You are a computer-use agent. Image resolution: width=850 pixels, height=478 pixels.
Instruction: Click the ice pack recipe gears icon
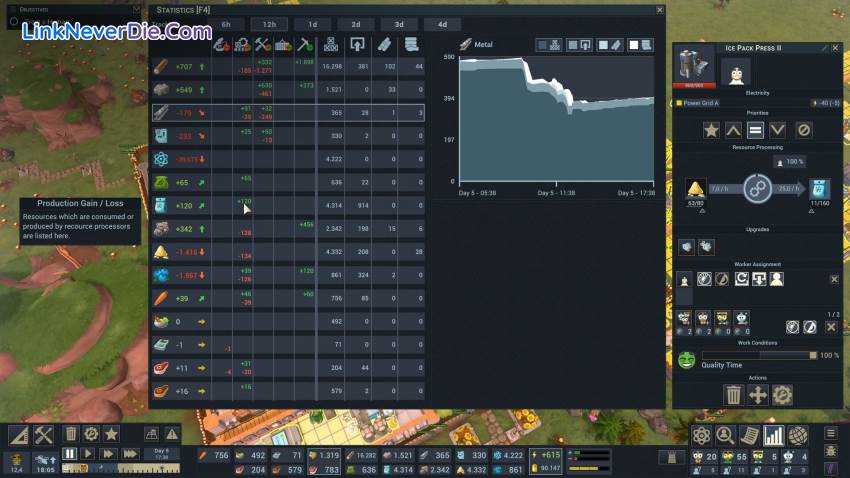[x=756, y=189]
